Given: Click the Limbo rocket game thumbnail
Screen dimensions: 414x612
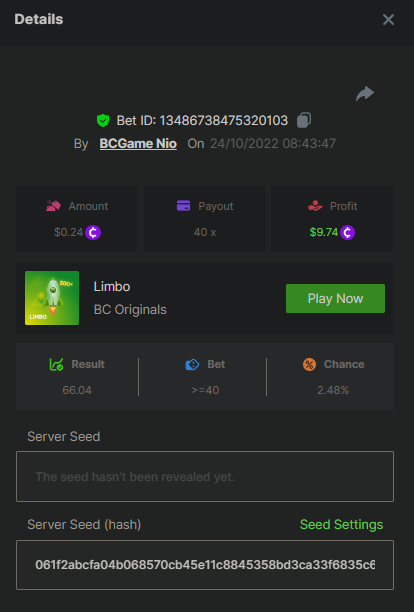Looking at the screenshot, I should coord(52,298).
